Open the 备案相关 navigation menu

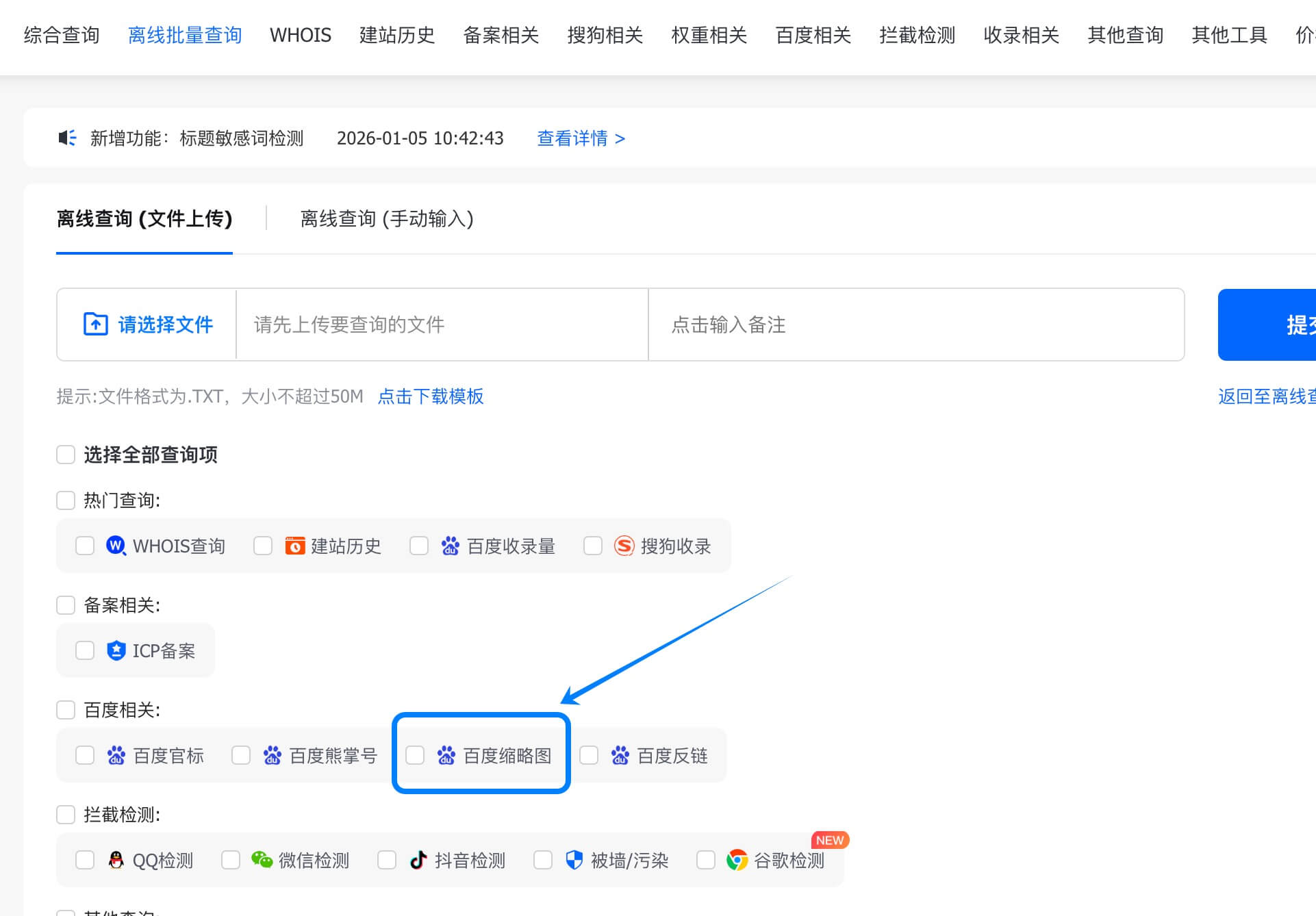click(x=501, y=35)
